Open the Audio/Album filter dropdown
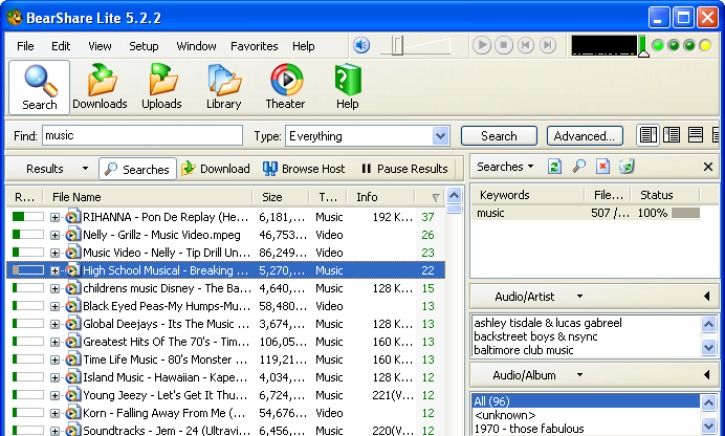The height and width of the screenshot is (436, 725). coord(580,375)
